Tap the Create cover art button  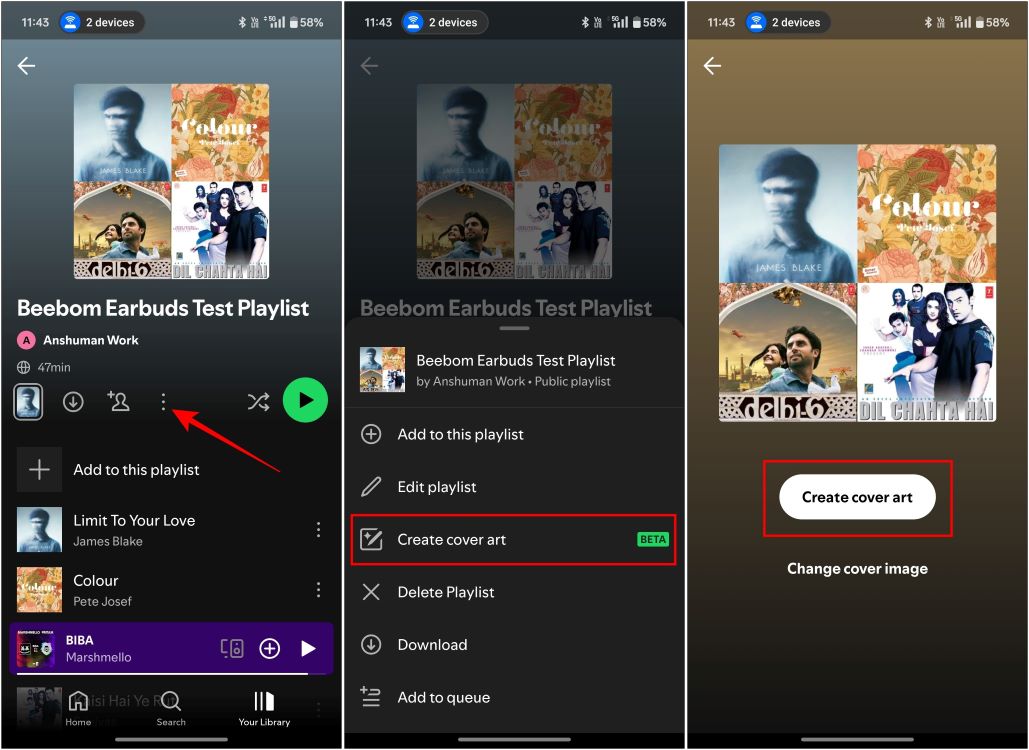coord(856,496)
